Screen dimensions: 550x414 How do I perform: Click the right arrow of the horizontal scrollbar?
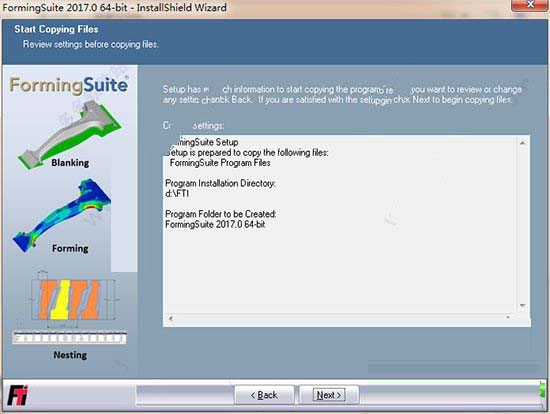click(x=508, y=318)
